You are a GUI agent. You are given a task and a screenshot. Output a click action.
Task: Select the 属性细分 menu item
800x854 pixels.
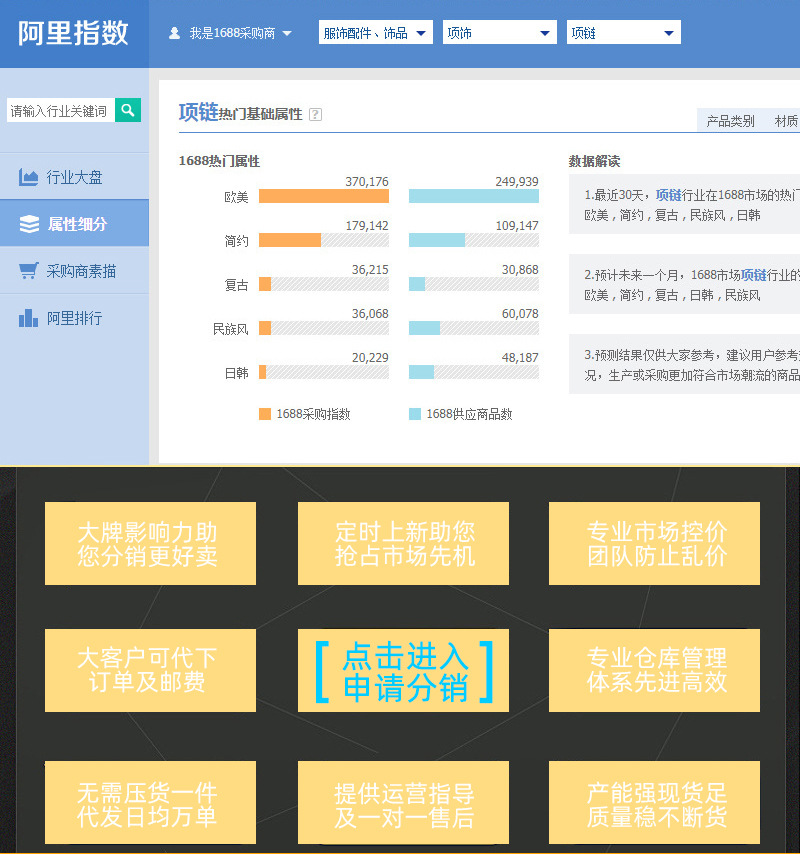tap(75, 223)
